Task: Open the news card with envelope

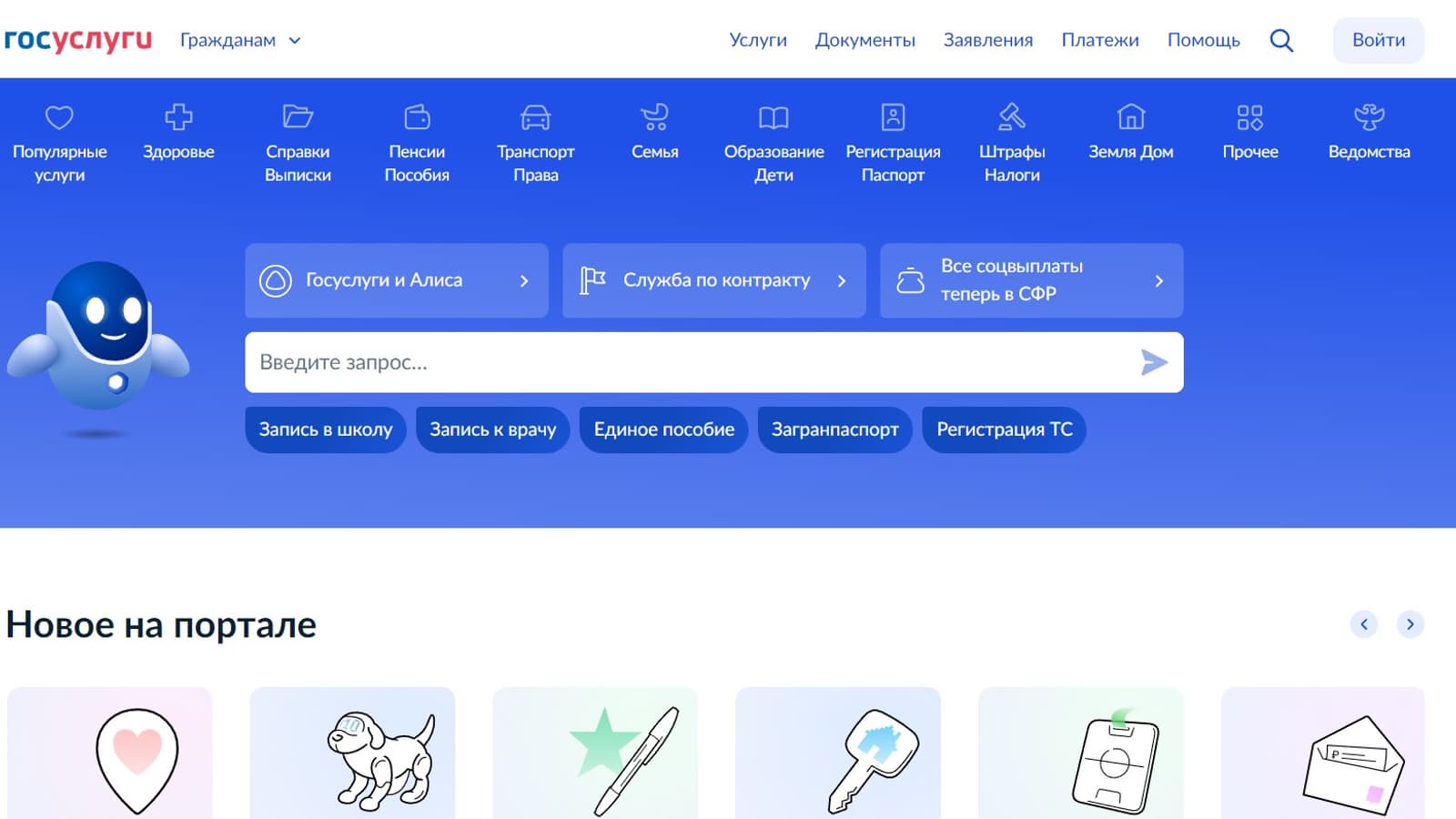Action: coord(1323,753)
